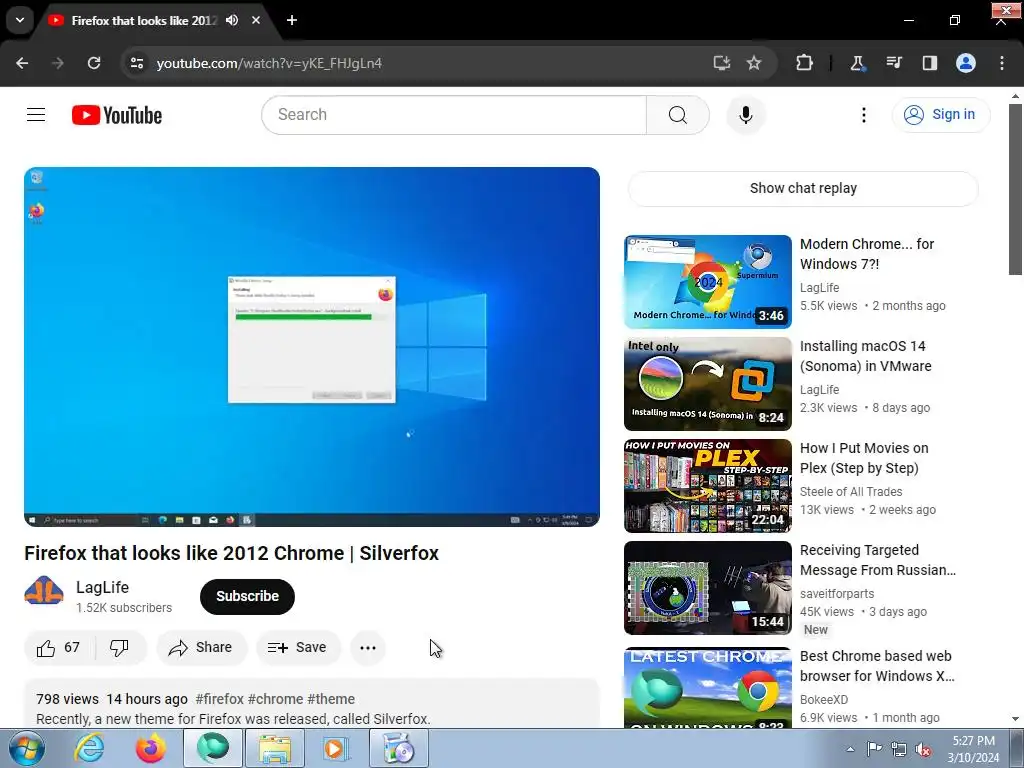Open the Windows Start button

[x=26, y=748]
